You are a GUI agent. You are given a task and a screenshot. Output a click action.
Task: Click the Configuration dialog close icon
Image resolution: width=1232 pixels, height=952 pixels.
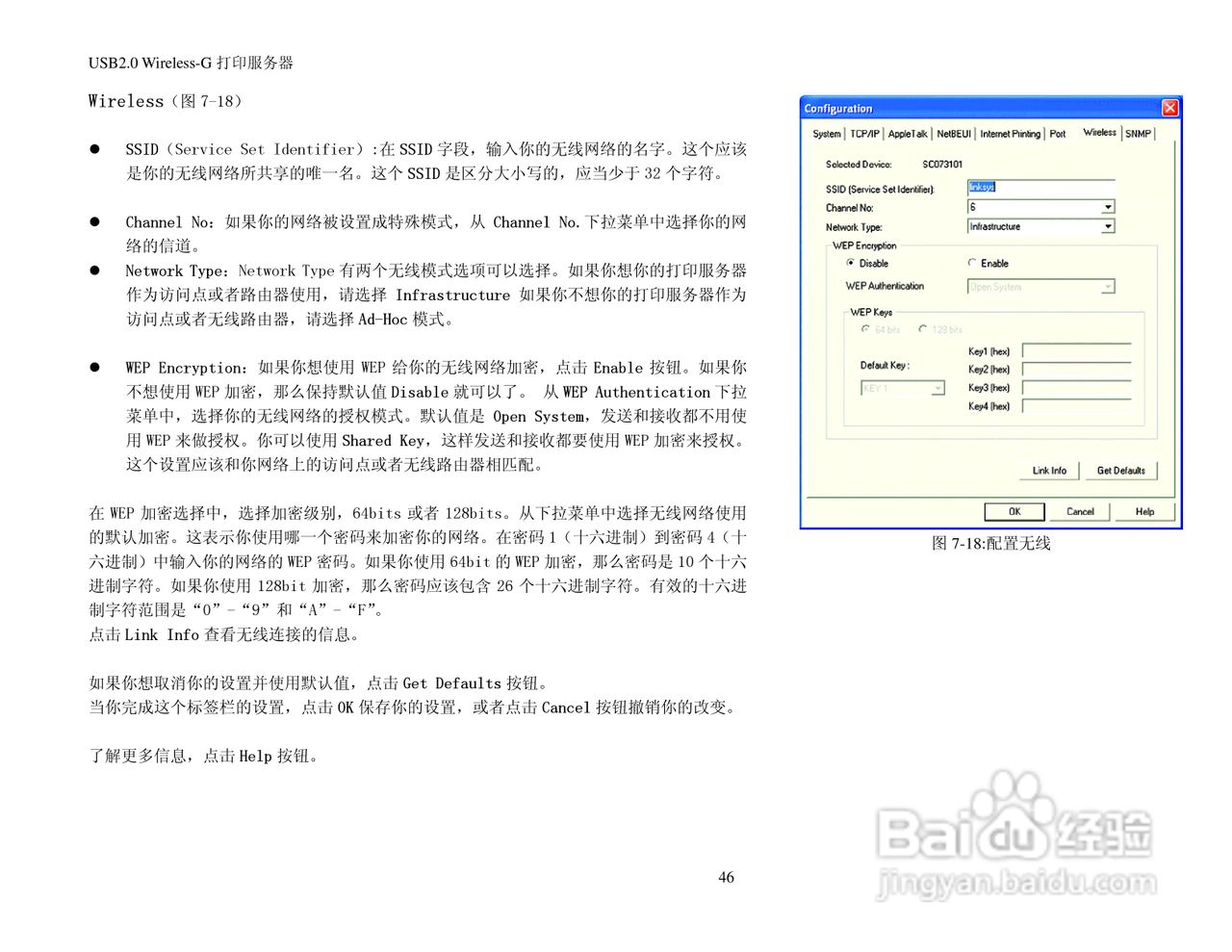[x=1169, y=108]
